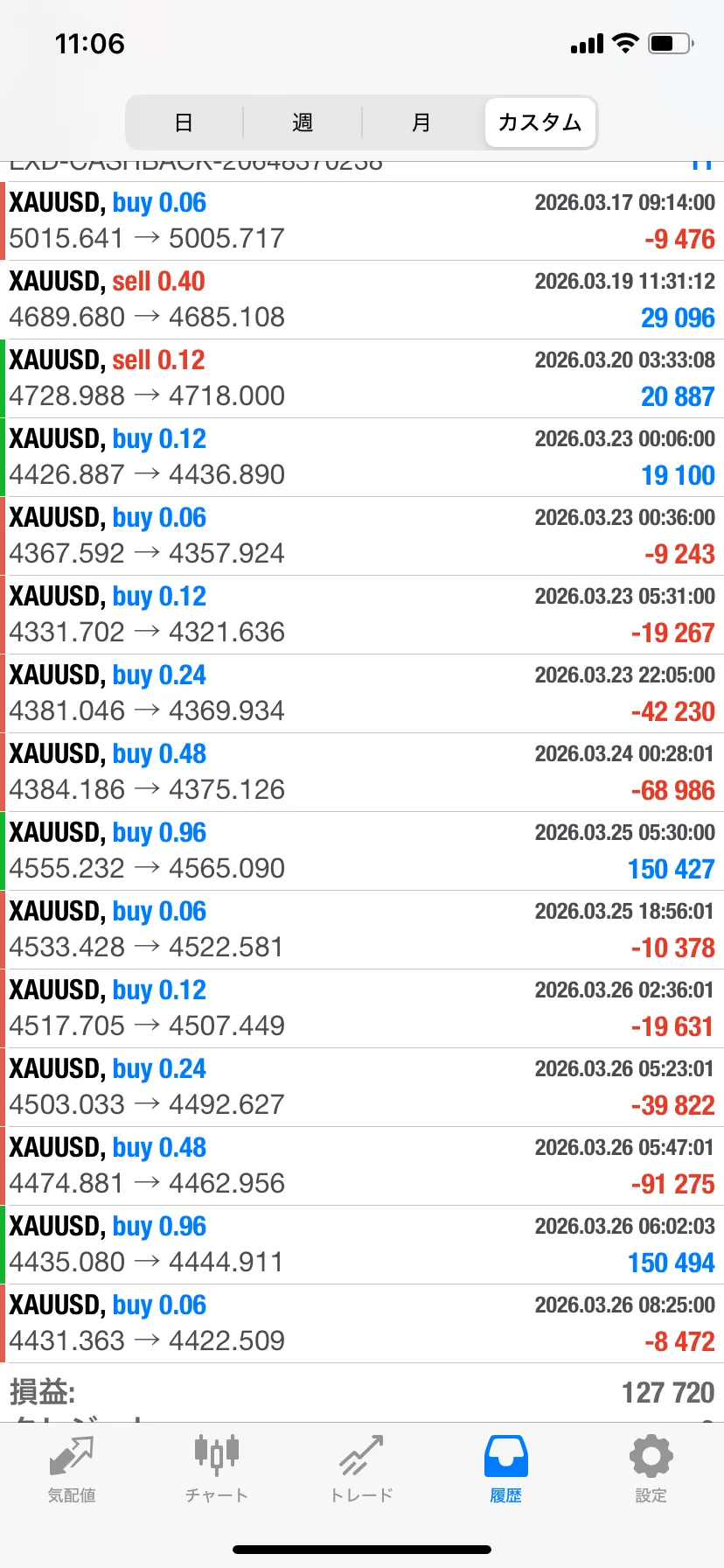Select the 日 day period tab
Image resolution: width=724 pixels, height=1568 pixels.
184,122
